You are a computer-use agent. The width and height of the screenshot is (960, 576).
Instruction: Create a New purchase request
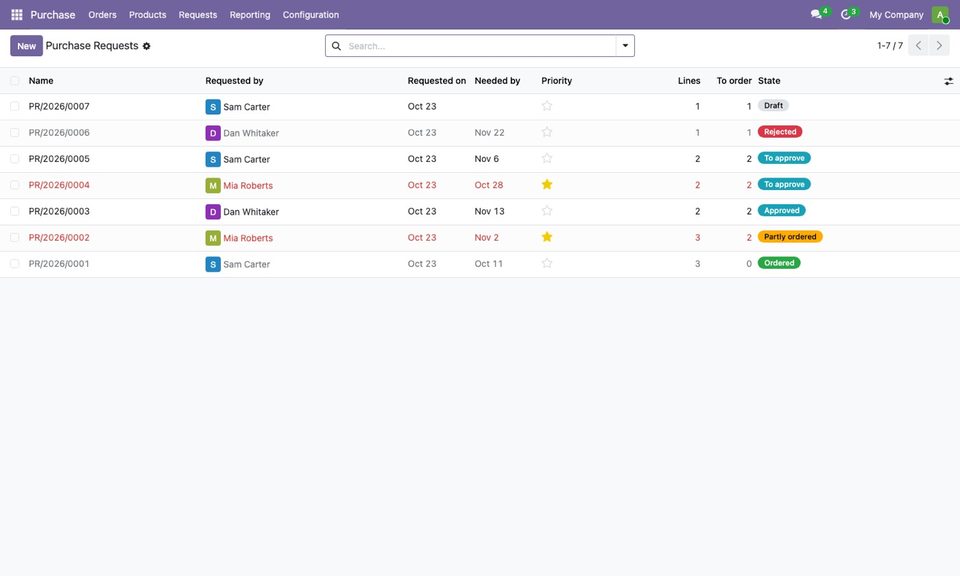pyautogui.click(x=26, y=46)
